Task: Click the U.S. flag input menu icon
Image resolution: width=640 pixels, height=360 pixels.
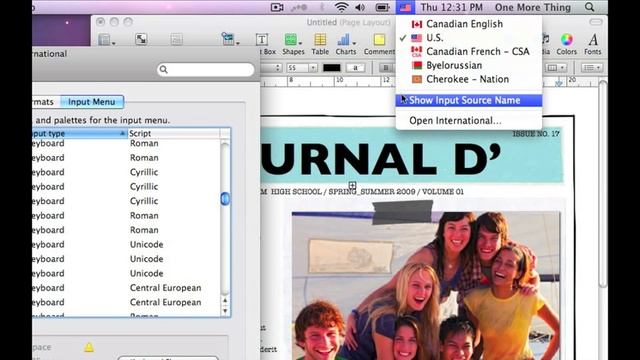Action: click(405, 7)
